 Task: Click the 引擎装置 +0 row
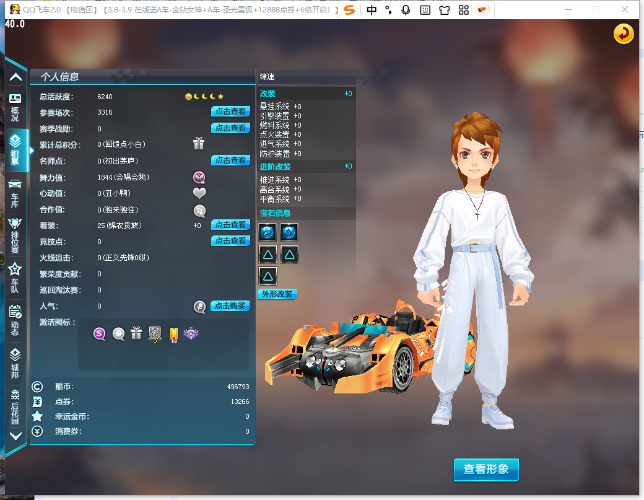(x=281, y=116)
